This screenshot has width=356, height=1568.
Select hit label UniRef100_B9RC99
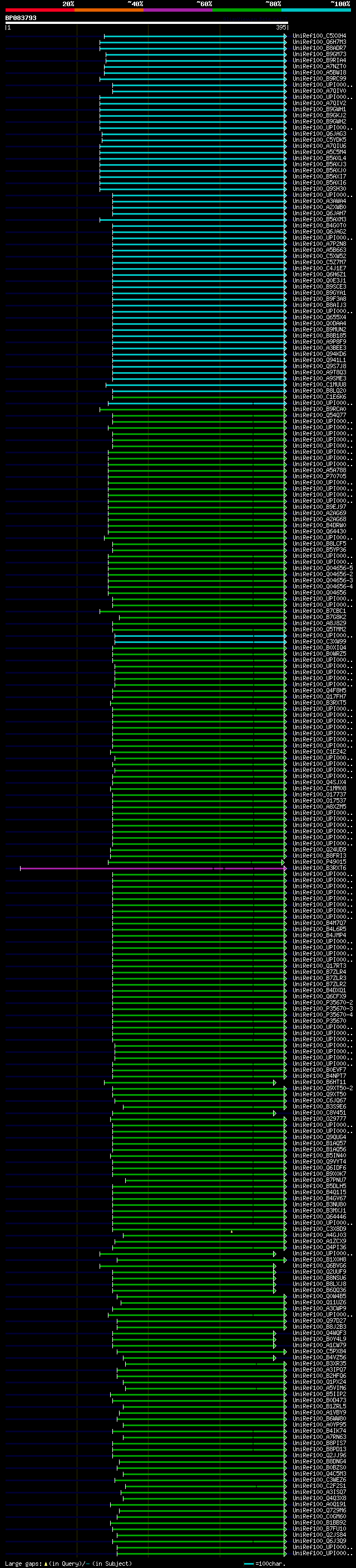[x=319, y=78]
